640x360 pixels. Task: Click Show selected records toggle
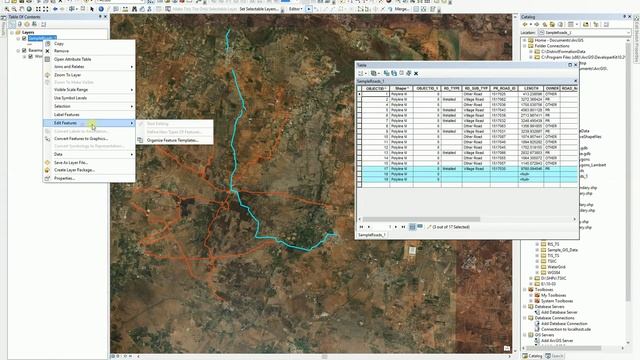point(420,227)
